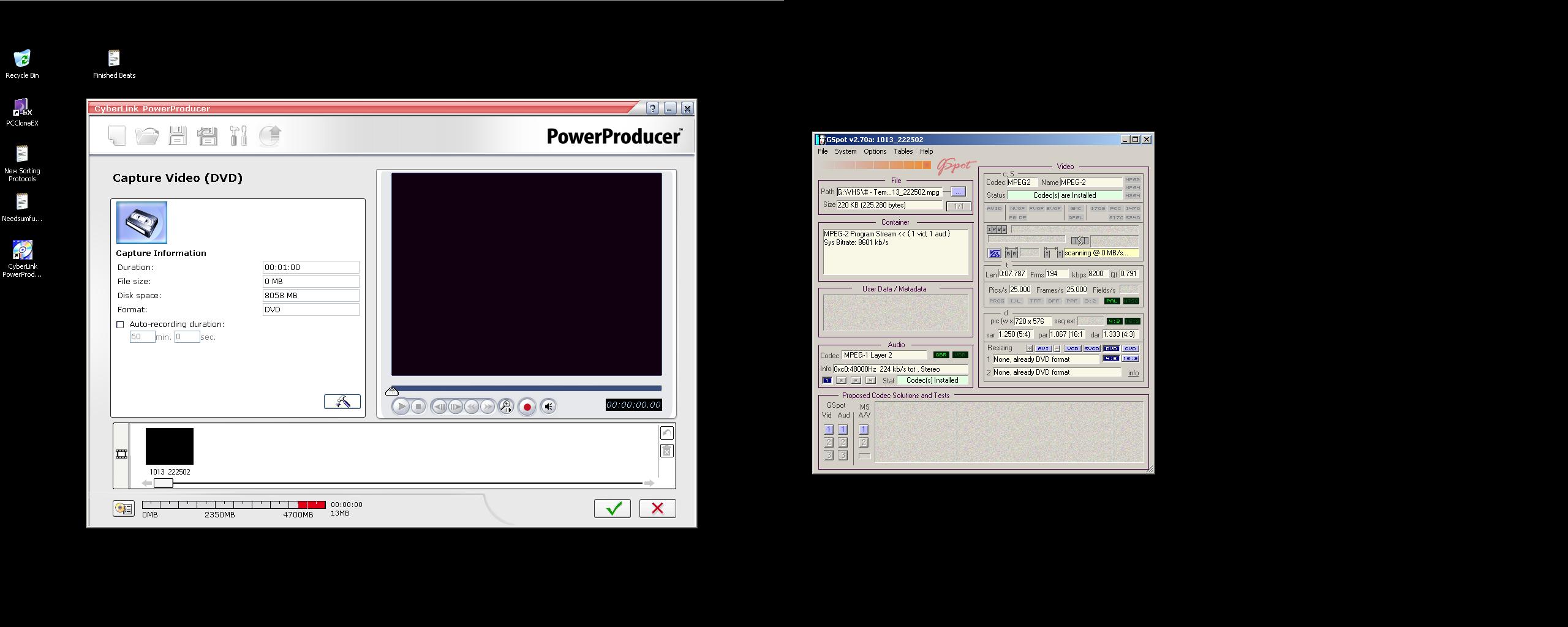Click the VCD resizing button in GSpot
The height and width of the screenshot is (627, 1568).
[x=1072, y=348]
